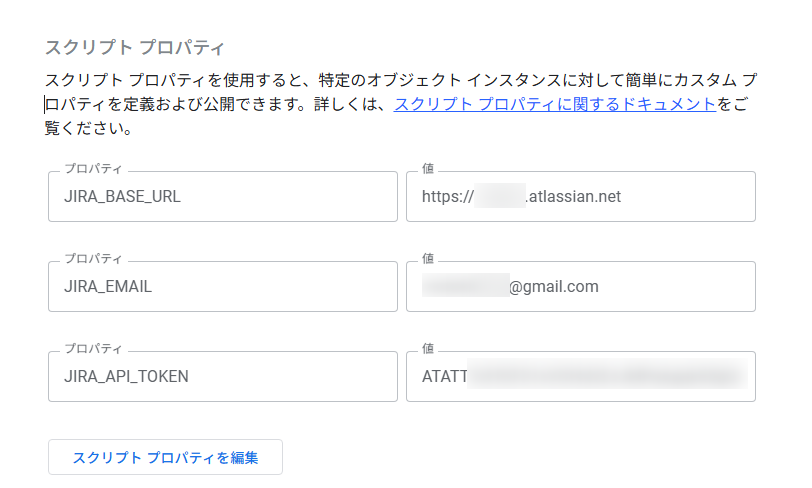Click the プロパティ label above JIRA_API_TOKEN
This screenshot has width=812, height=488.
93,349
